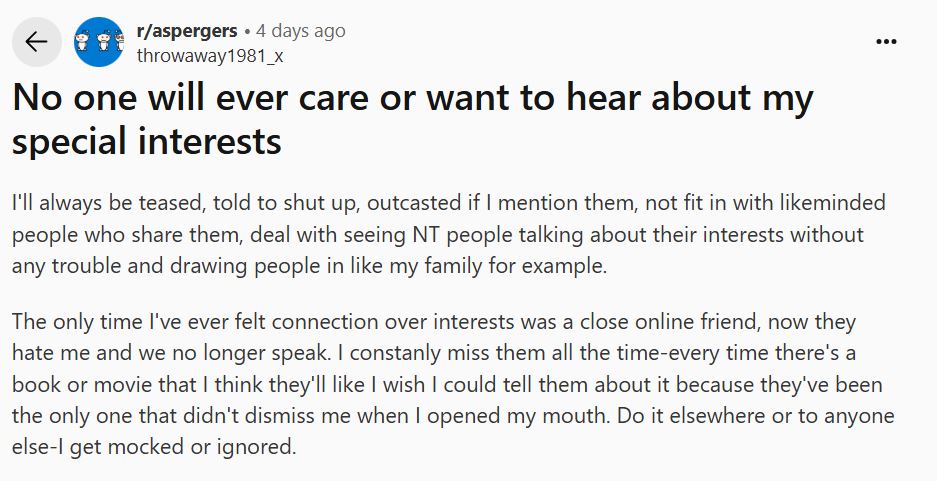Click the word "outcasted" in the post body
Image resolution: width=937 pixels, height=481 pixels.
coord(414,203)
